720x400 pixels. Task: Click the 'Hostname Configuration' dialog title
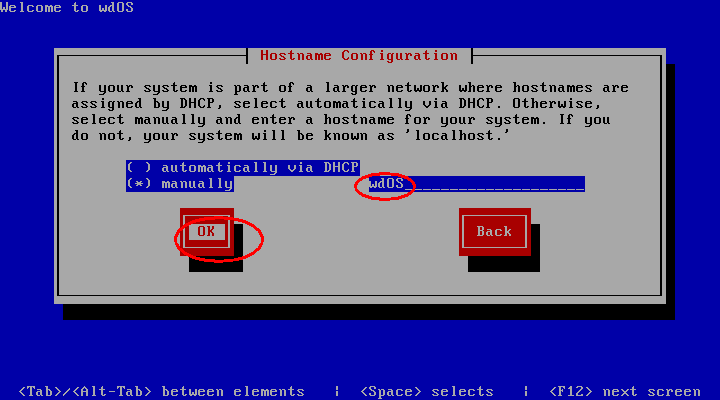point(359,56)
